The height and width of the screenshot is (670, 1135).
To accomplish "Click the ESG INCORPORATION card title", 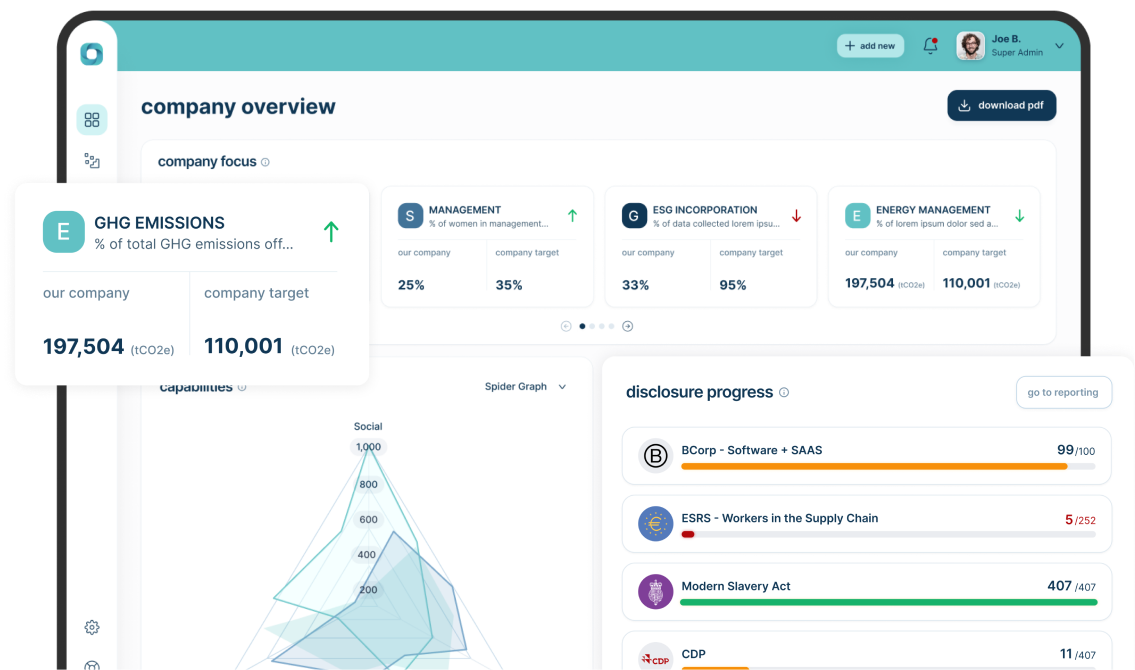I will (705, 210).
